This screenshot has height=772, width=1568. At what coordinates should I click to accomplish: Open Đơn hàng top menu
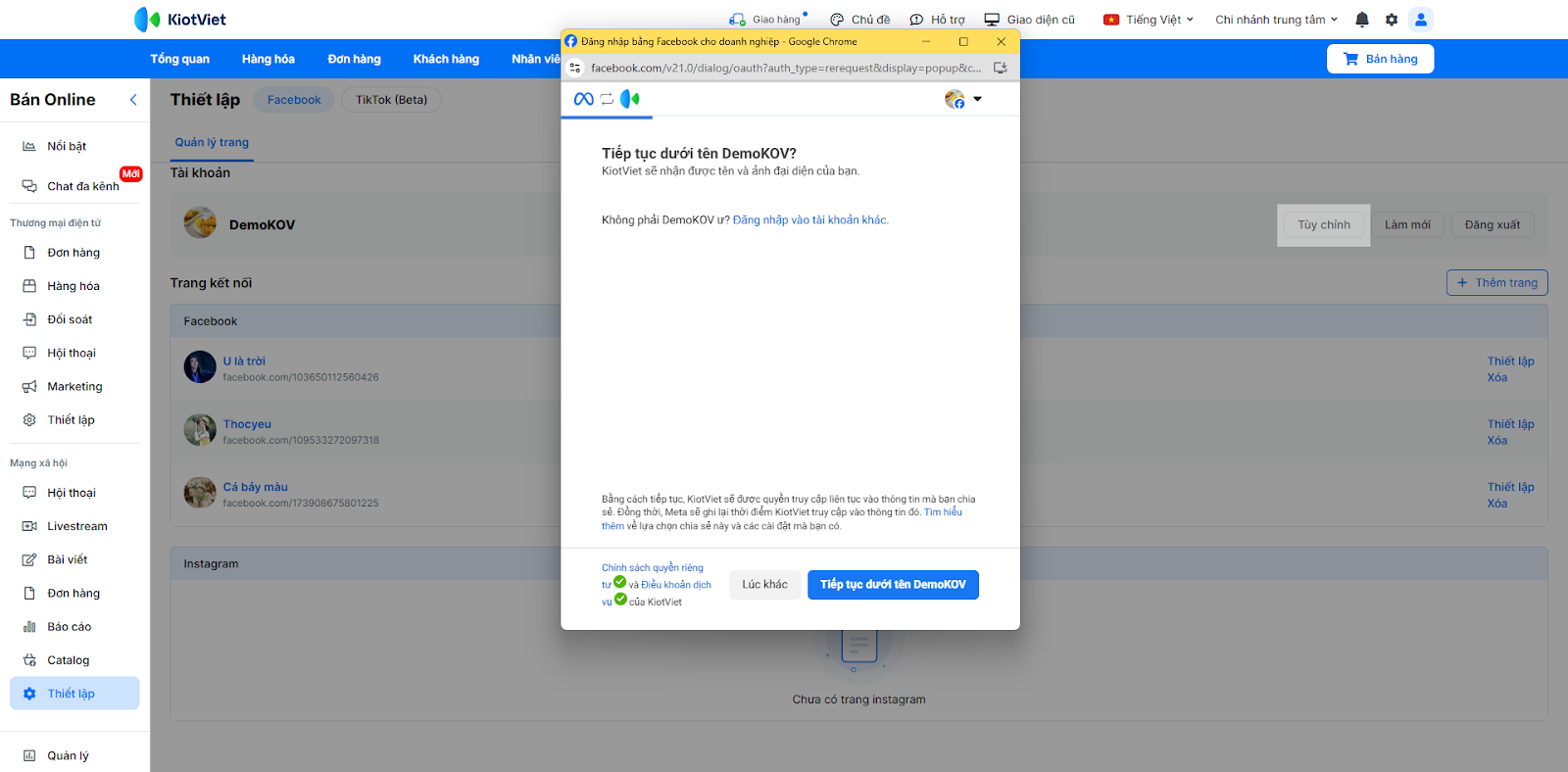[354, 59]
